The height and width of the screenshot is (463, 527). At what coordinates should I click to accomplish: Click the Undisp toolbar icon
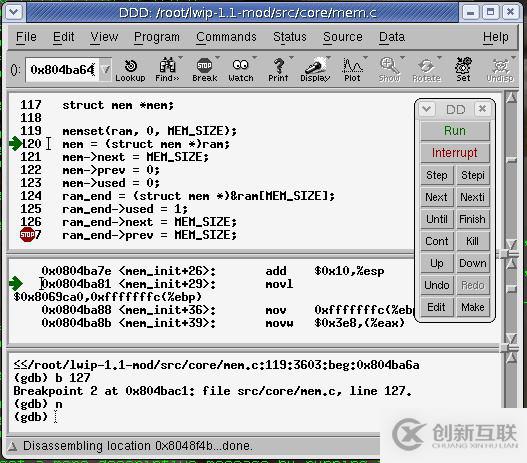pos(500,70)
